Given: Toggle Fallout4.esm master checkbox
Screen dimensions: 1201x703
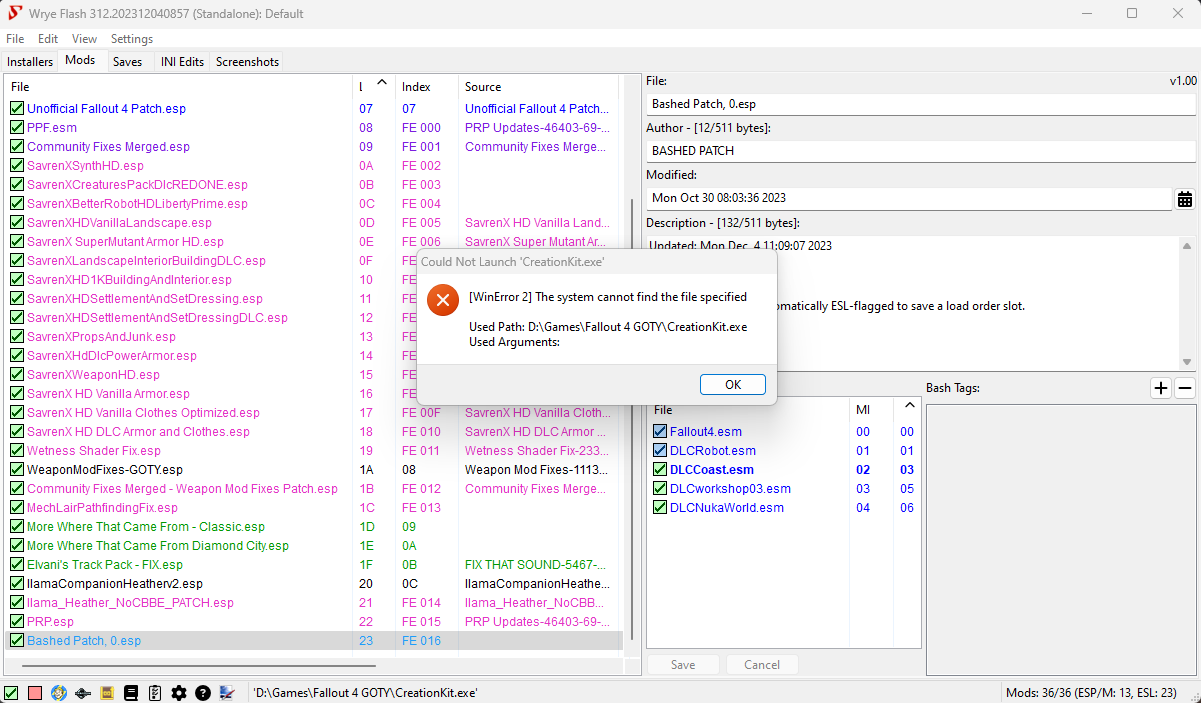Looking at the screenshot, I should point(660,432).
